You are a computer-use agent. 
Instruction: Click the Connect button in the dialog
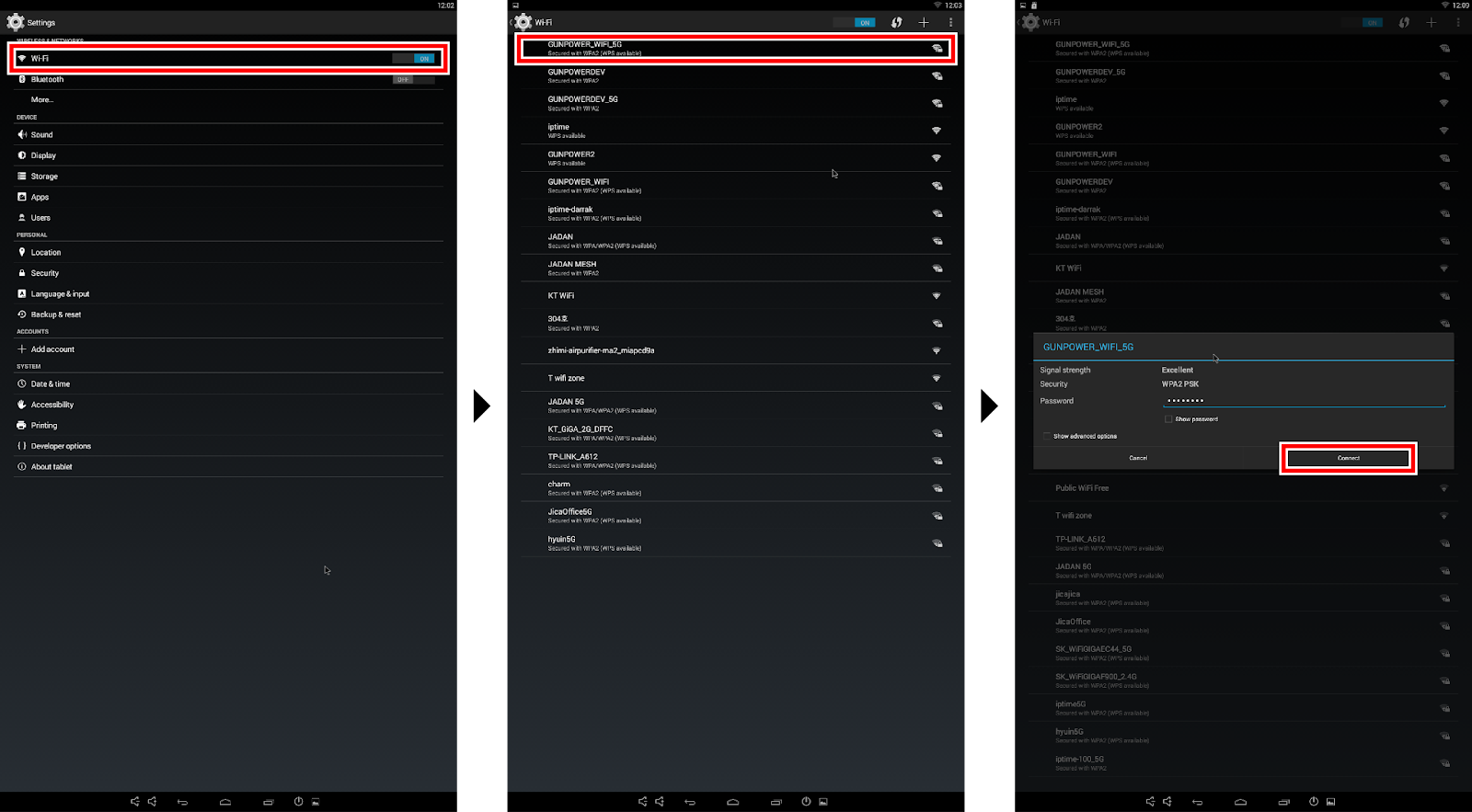tap(1348, 458)
